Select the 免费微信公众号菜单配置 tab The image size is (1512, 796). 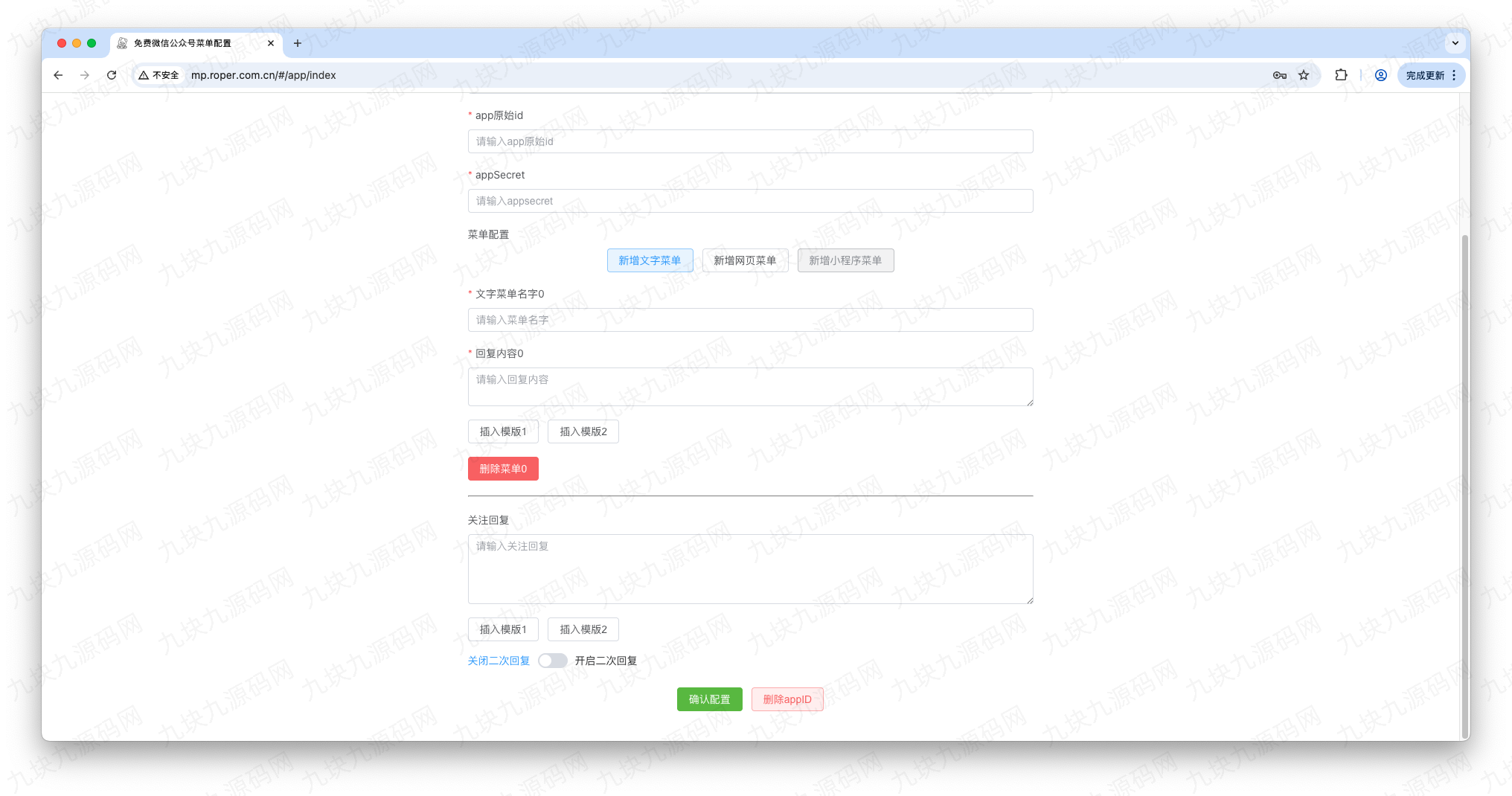[x=196, y=43]
